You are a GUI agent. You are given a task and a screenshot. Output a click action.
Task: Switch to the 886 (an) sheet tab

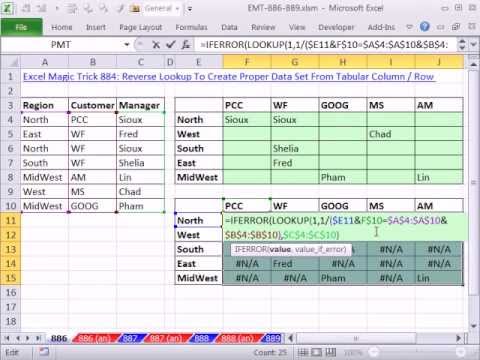(95, 338)
